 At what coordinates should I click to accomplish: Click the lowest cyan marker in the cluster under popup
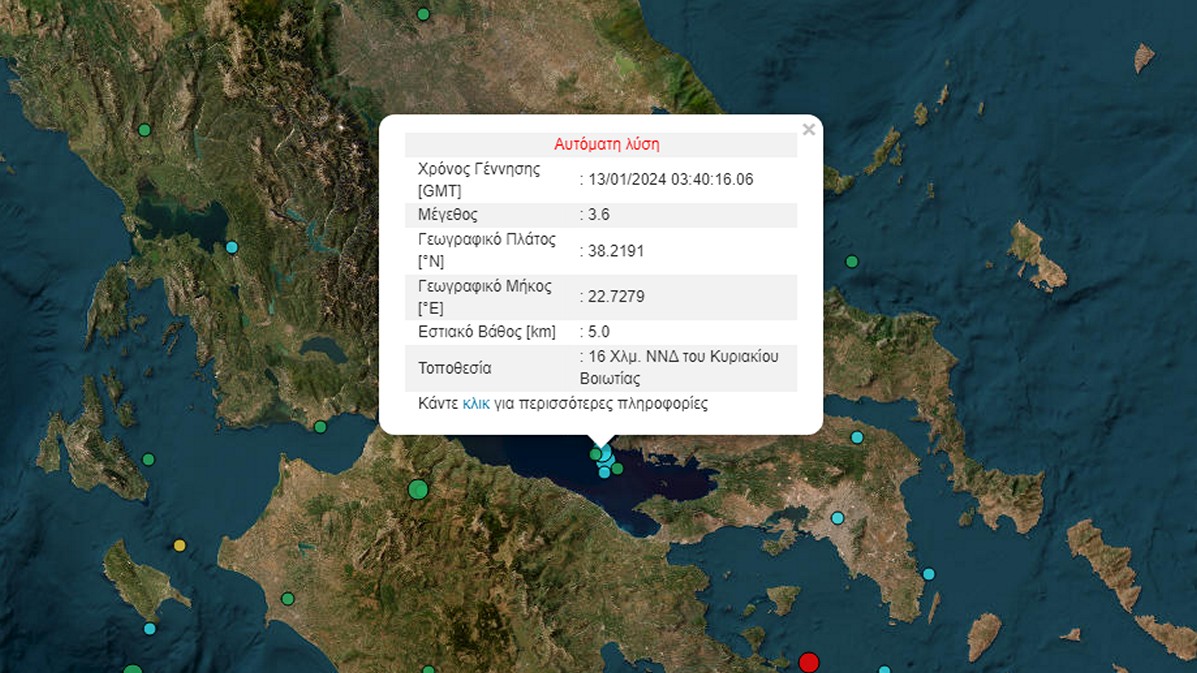[604, 473]
